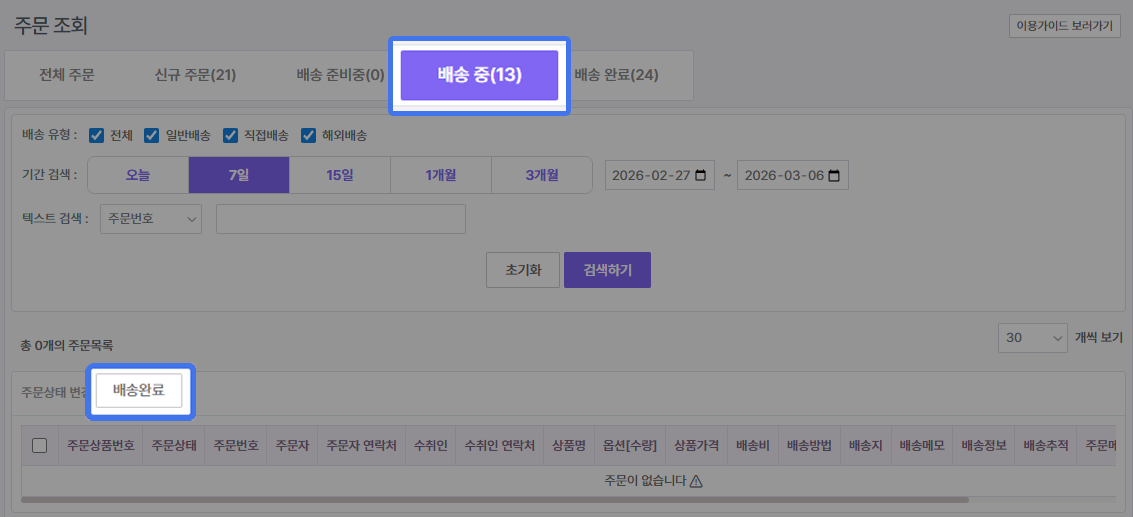Click the 검색하기 search button
The width and height of the screenshot is (1133, 517).
tap(607, 270)
